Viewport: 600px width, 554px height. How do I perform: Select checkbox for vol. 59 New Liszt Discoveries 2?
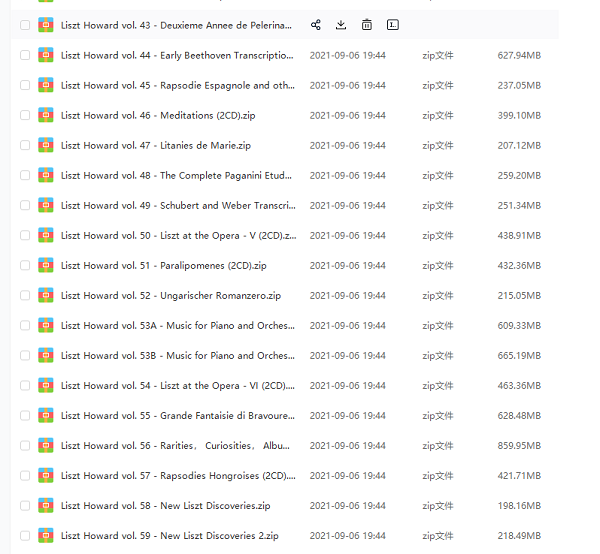(25, 536)
